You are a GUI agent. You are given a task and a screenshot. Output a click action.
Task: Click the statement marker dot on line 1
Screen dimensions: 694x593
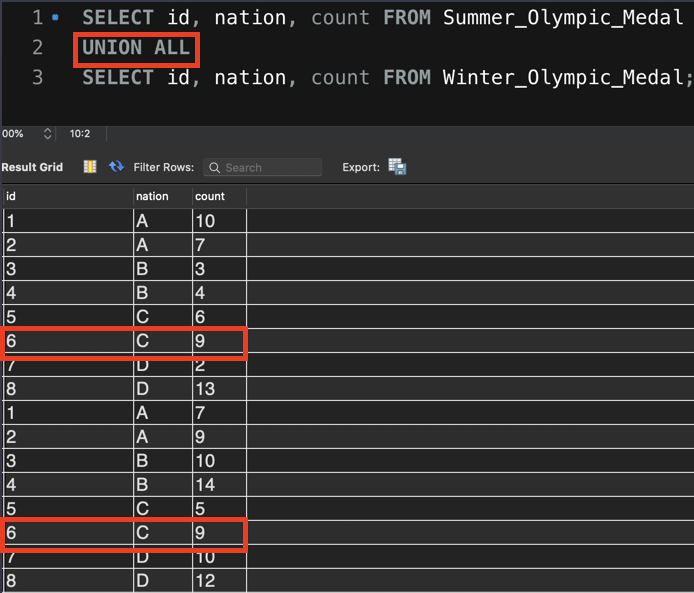pos(55,18)
